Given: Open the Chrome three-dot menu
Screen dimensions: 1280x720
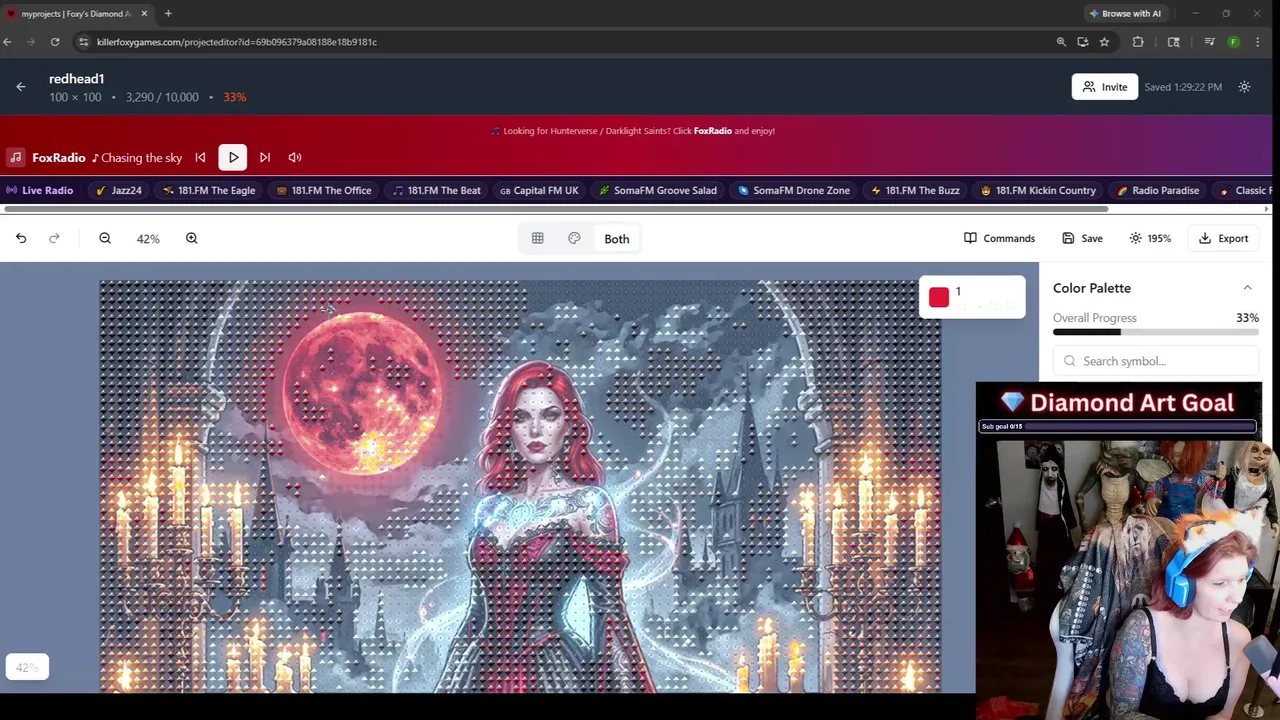Looking at the screenshot, I should coord(1257,42).
